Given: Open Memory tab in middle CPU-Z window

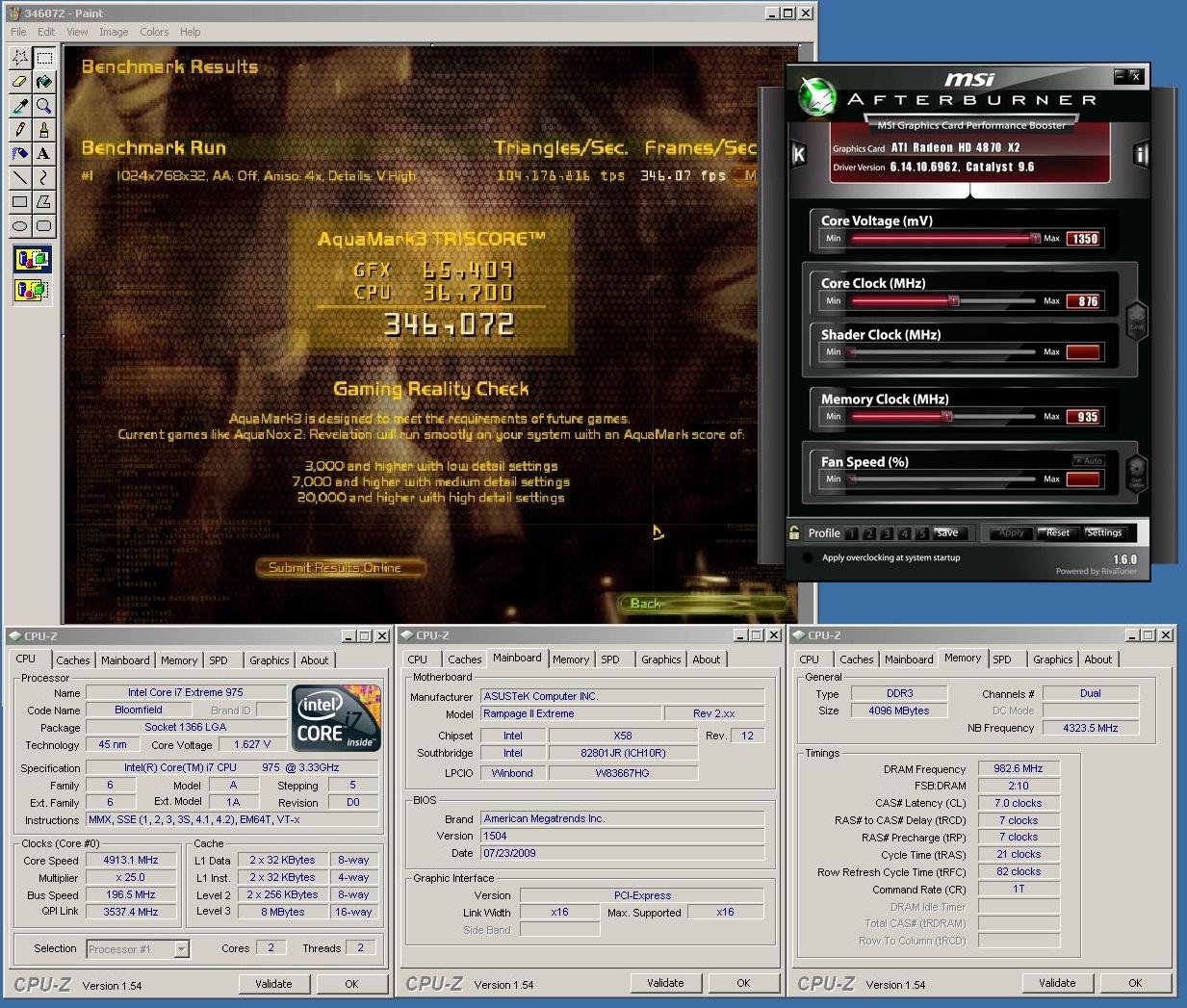Looking at the screenshot, I should tap(571, 659).
